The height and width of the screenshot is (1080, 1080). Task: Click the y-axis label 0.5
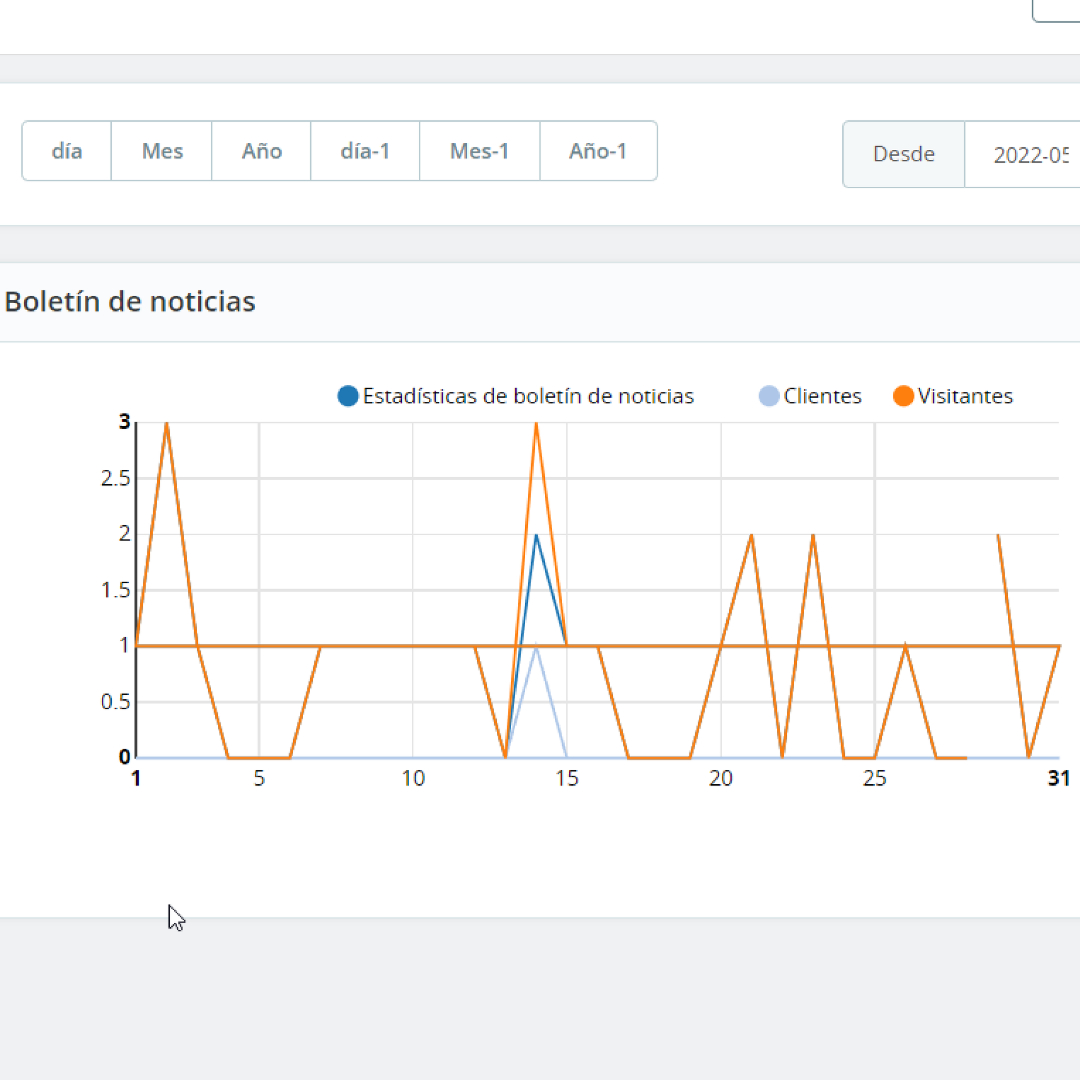pyautogui.click(x=115, y=702)
